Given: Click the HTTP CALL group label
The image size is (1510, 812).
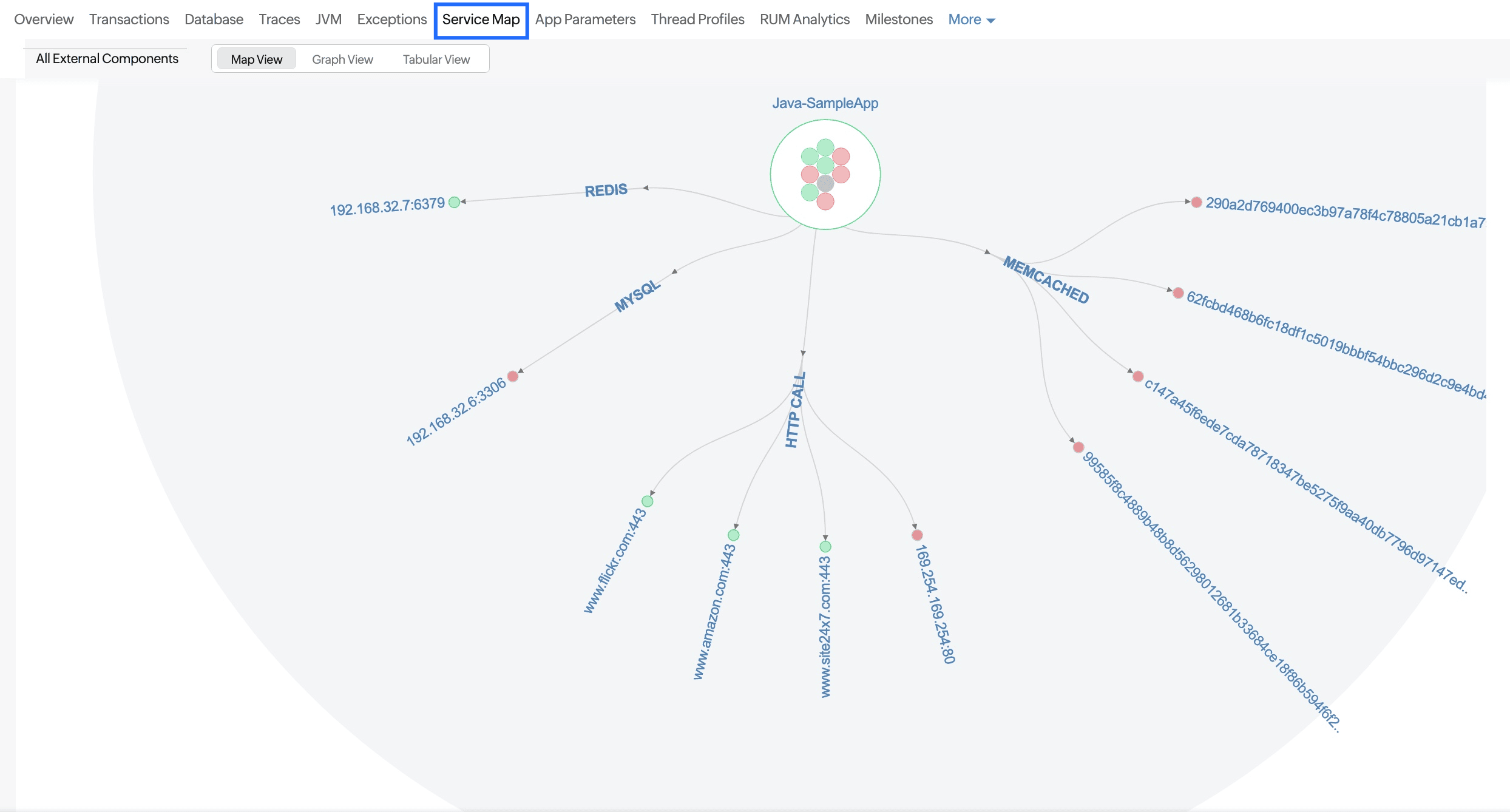Looking at the screenshot, I should [796, 410].
